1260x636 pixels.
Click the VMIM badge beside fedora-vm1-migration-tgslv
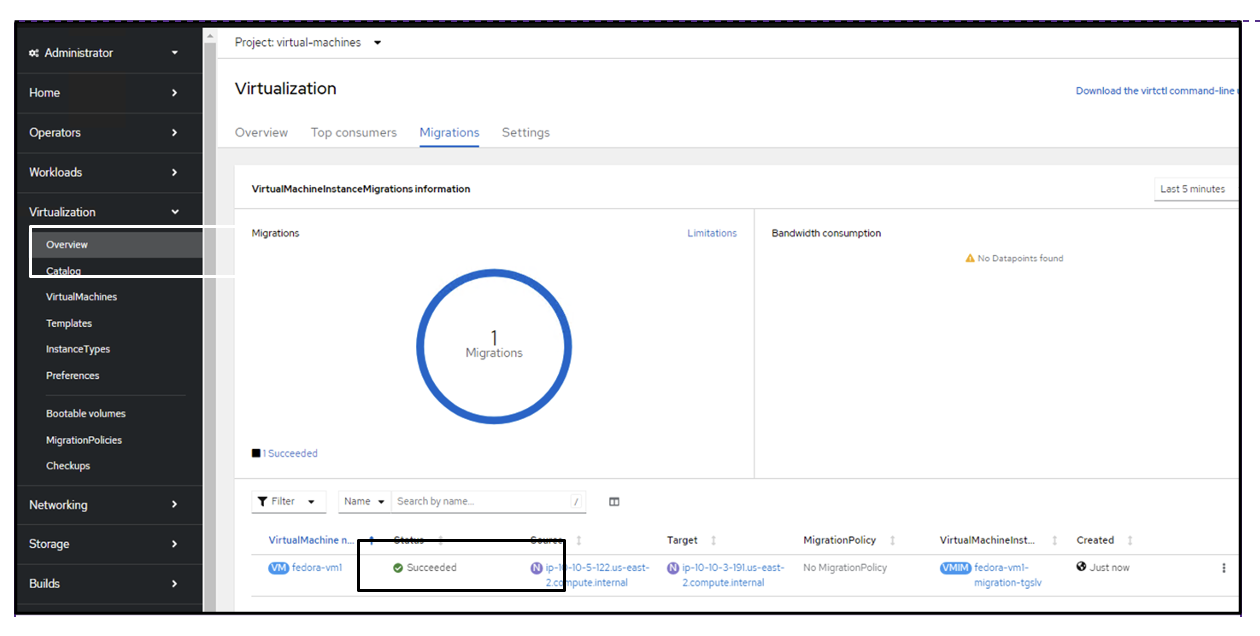955,567
